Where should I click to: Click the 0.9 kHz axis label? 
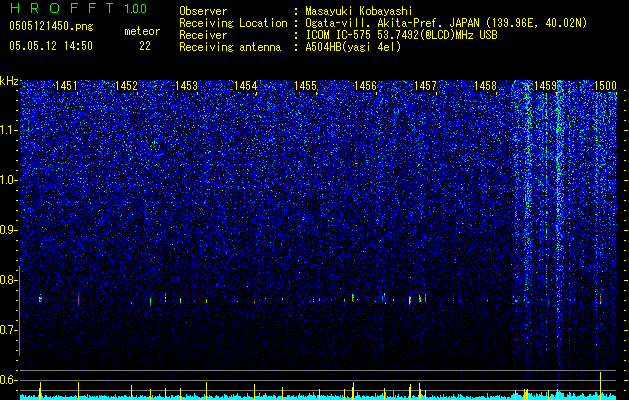point(9,230)
